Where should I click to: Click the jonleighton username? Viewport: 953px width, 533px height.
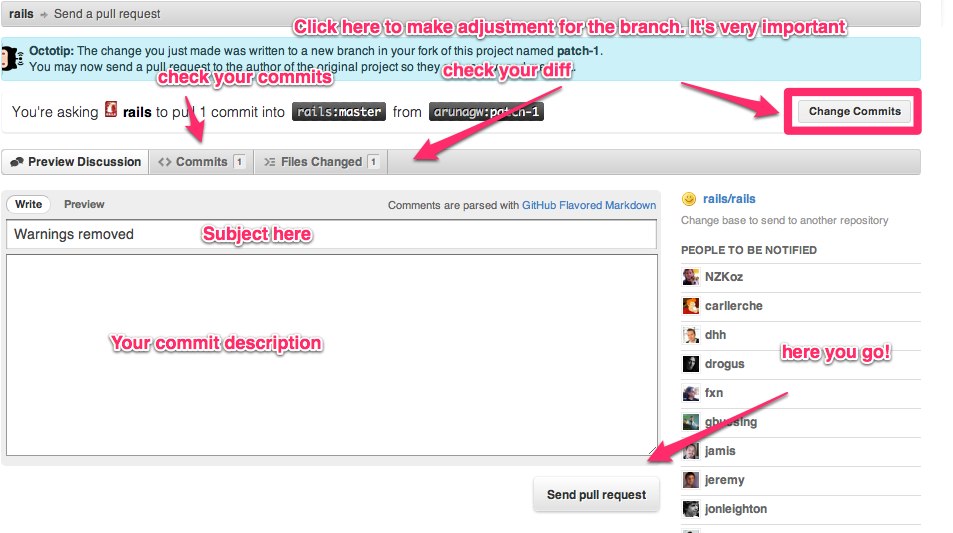(x=735, y=509)
